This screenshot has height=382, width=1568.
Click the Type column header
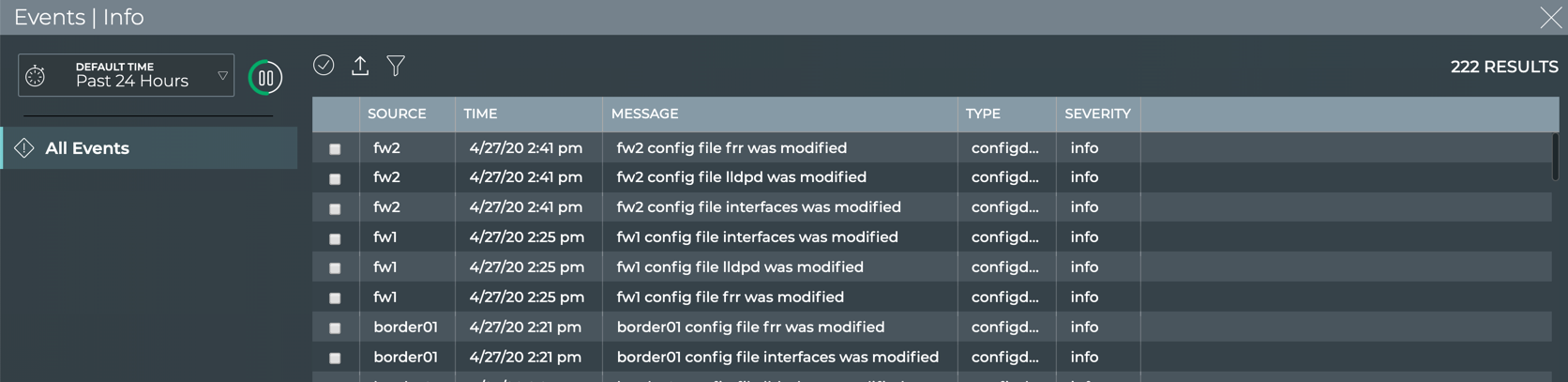pos(983,114)
